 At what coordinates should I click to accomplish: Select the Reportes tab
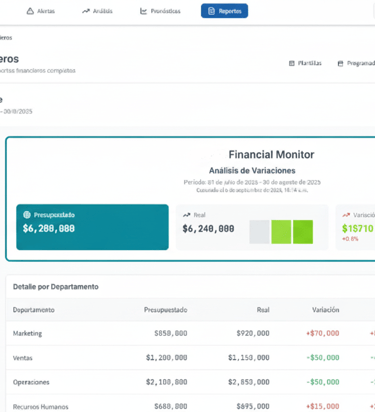coord(224,11)
